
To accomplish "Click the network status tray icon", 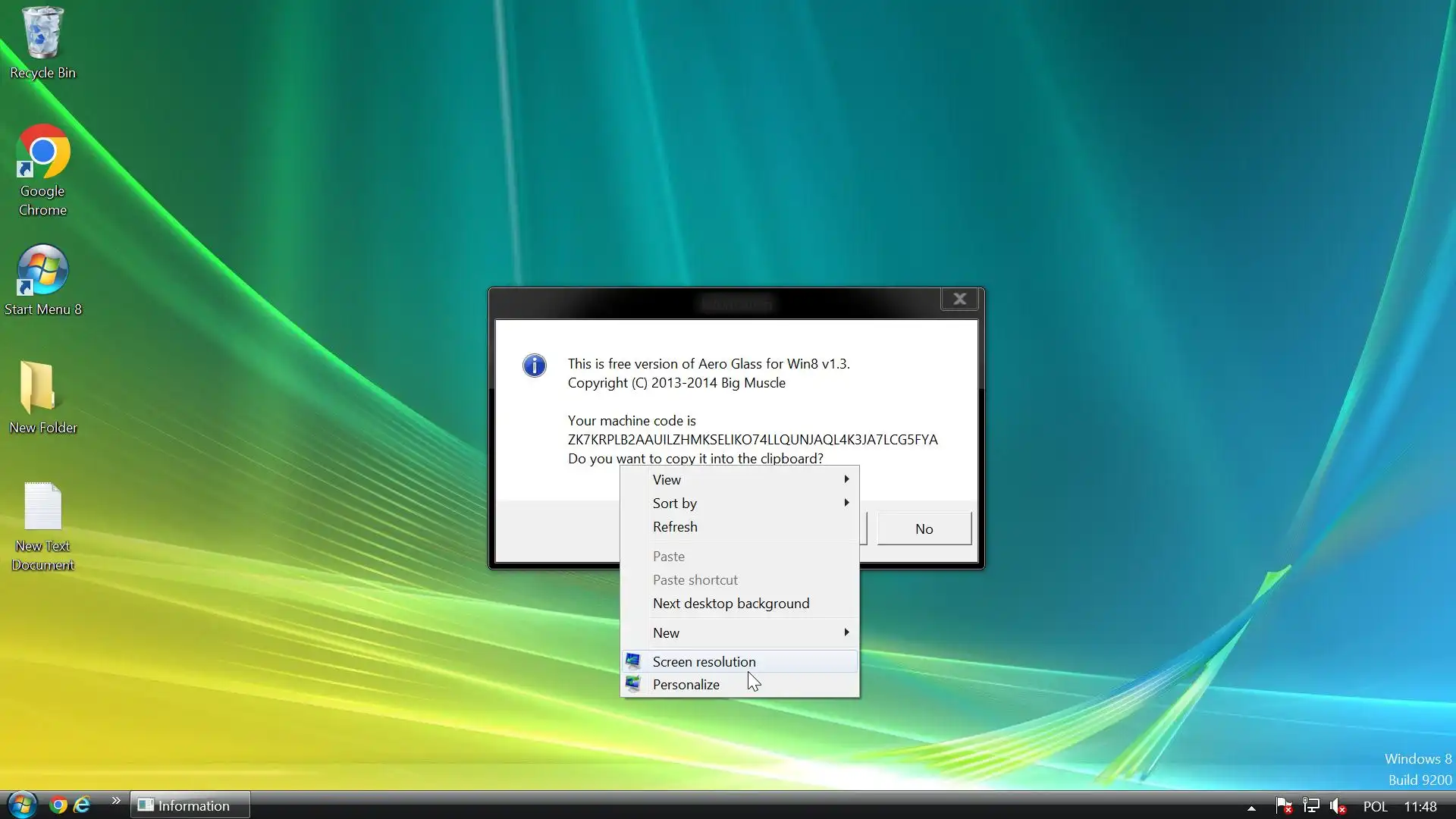I will [x=1311, y=806].
